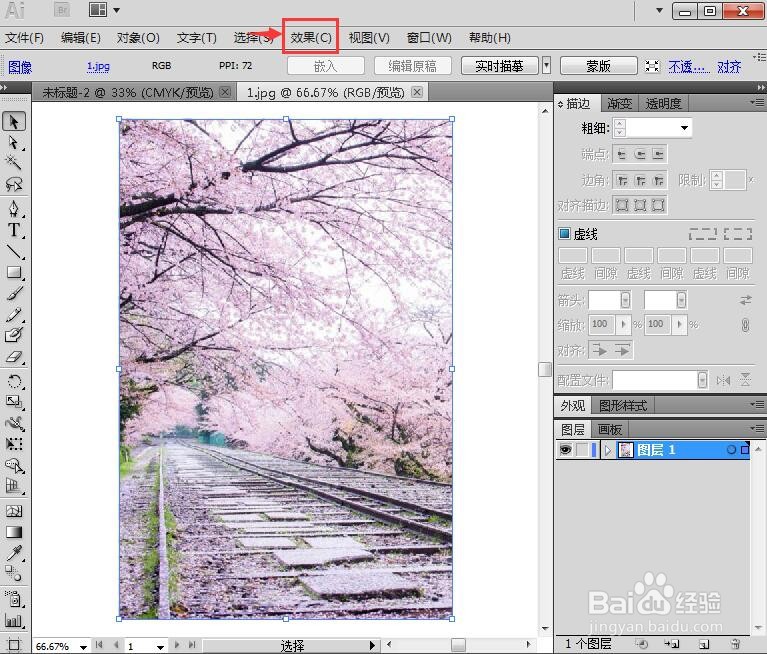Open the 文件(F) menu
This screenshot has height=654, width=767.
click(x=24, y=37)
